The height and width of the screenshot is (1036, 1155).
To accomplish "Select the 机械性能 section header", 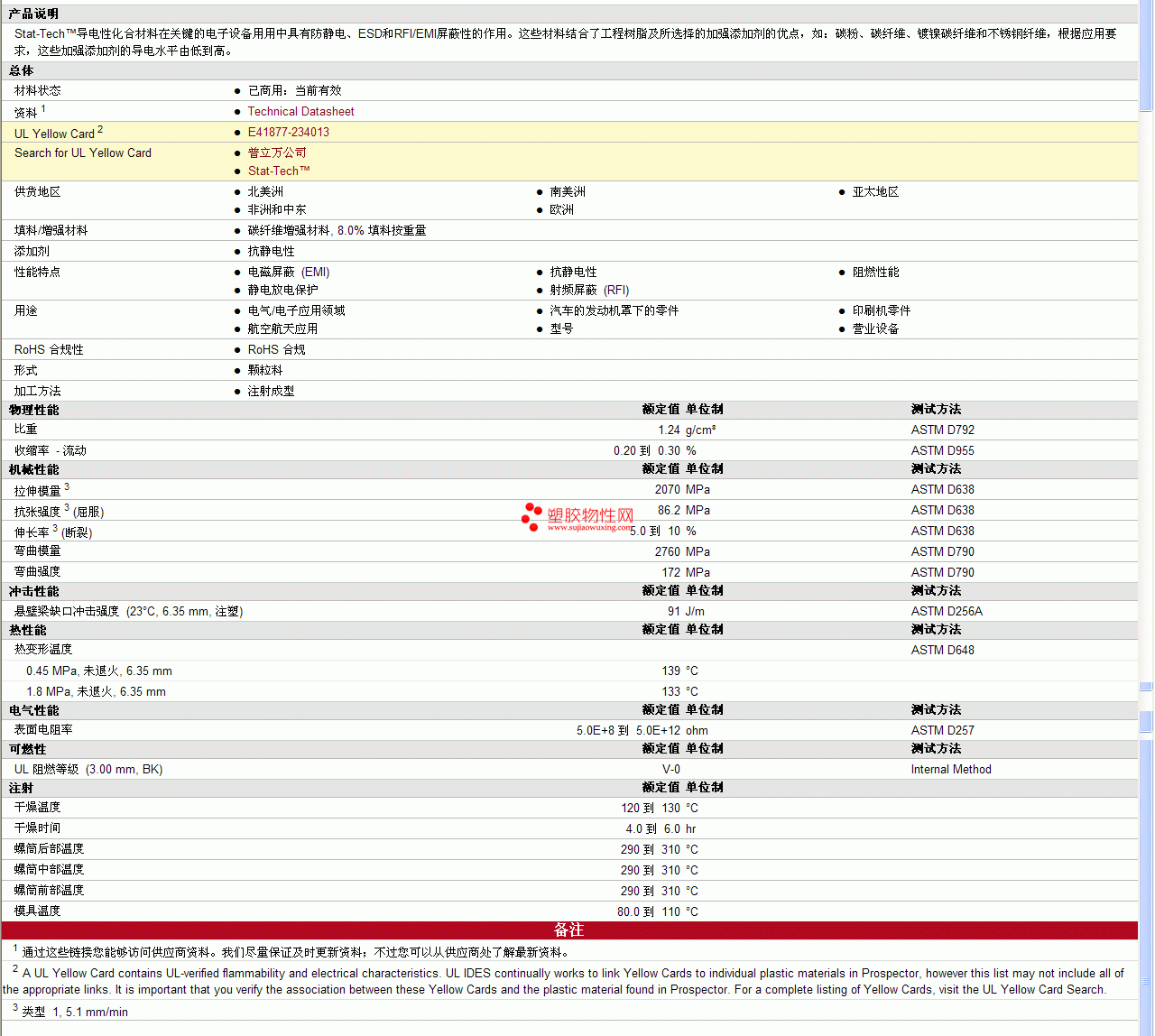I will click(34, 469).
